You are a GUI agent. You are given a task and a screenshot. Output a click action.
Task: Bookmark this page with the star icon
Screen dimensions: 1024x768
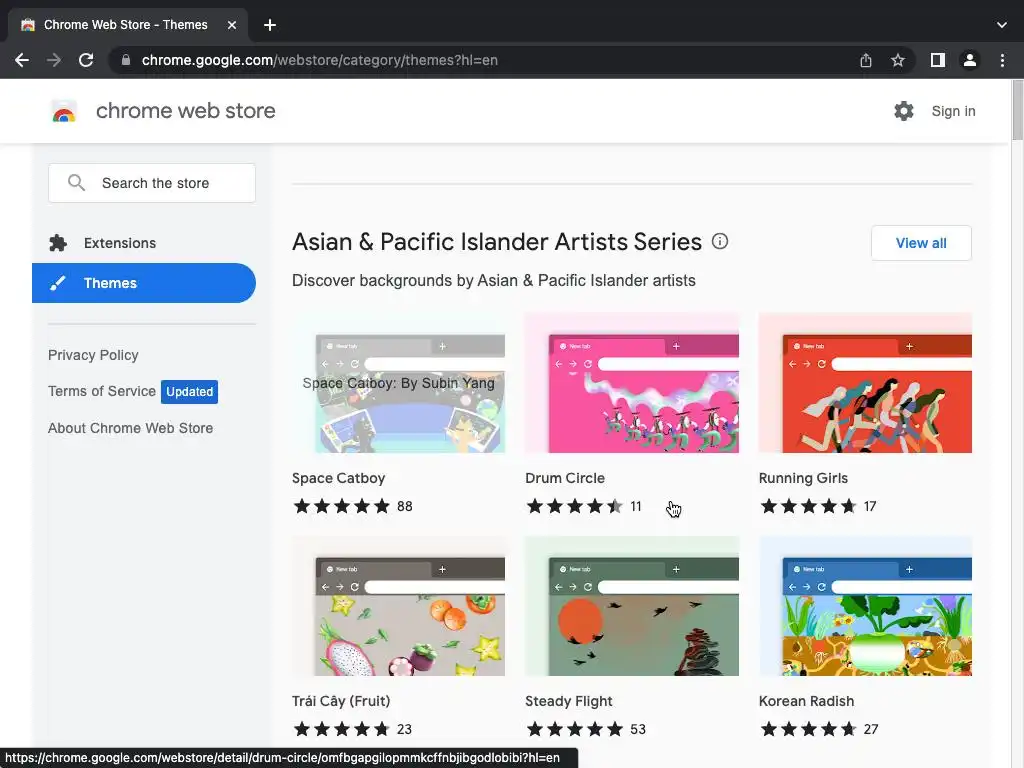898,60
